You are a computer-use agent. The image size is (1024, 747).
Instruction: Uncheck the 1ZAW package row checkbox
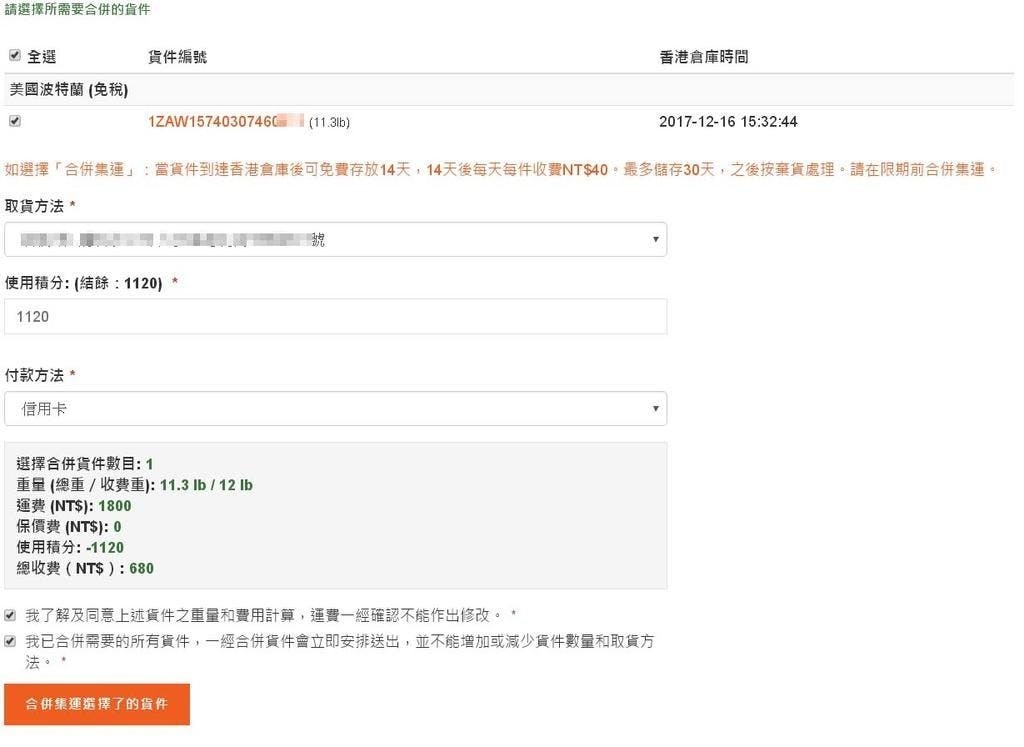(x=14, y=121)
